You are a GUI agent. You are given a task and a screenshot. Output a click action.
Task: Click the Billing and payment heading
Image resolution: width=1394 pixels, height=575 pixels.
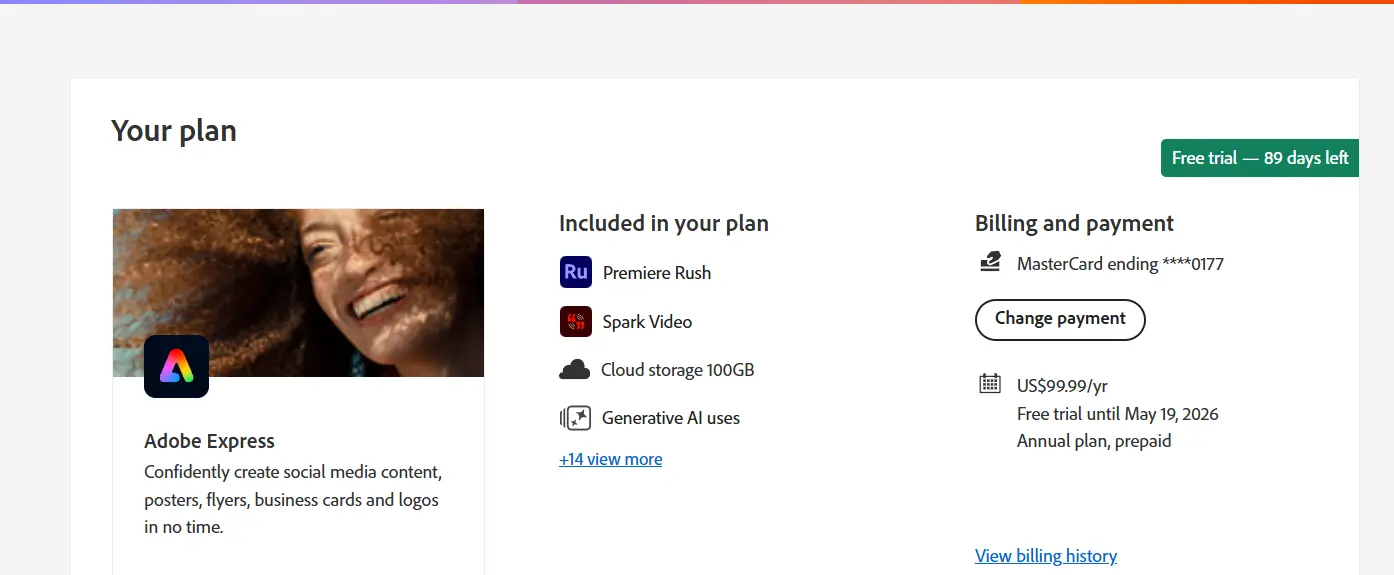coord(1074,223)
